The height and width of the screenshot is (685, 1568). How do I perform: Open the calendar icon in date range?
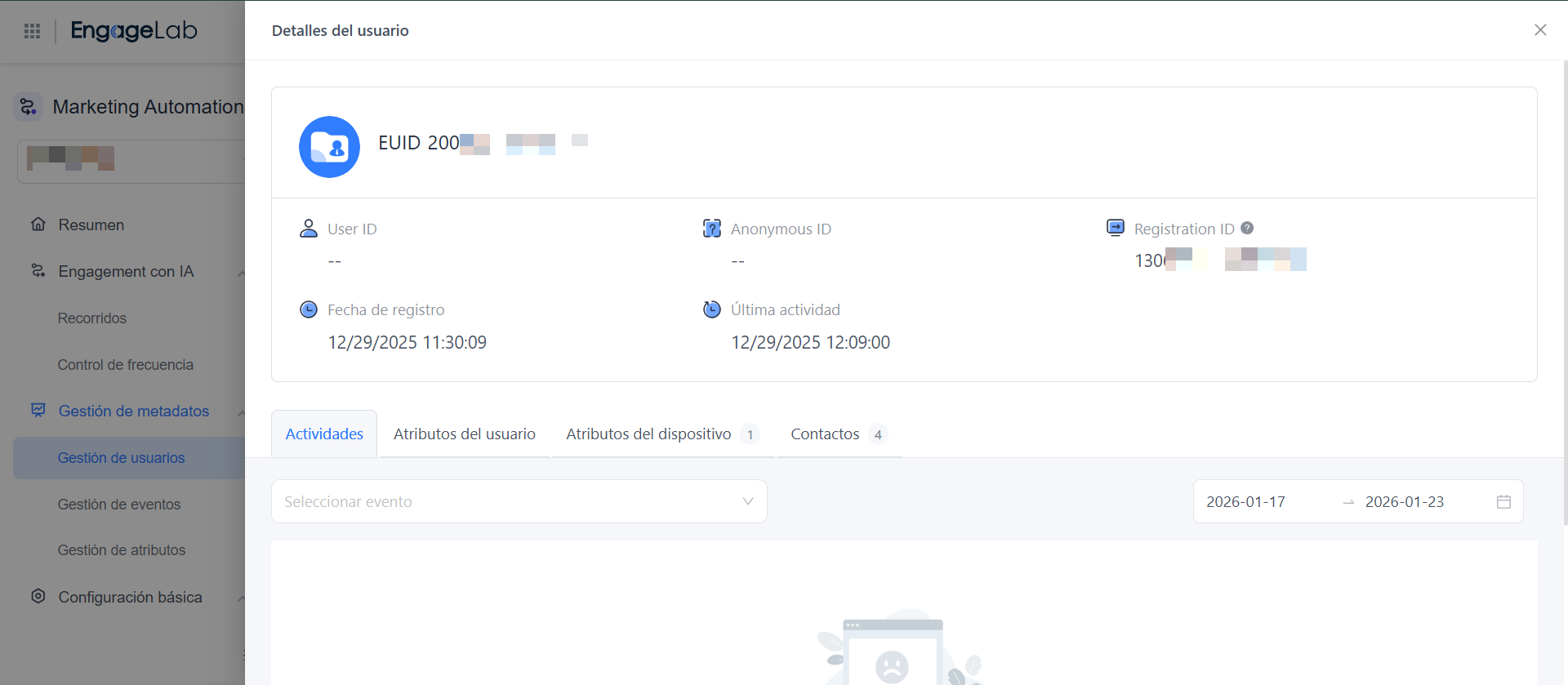[x=1503, y=501]
